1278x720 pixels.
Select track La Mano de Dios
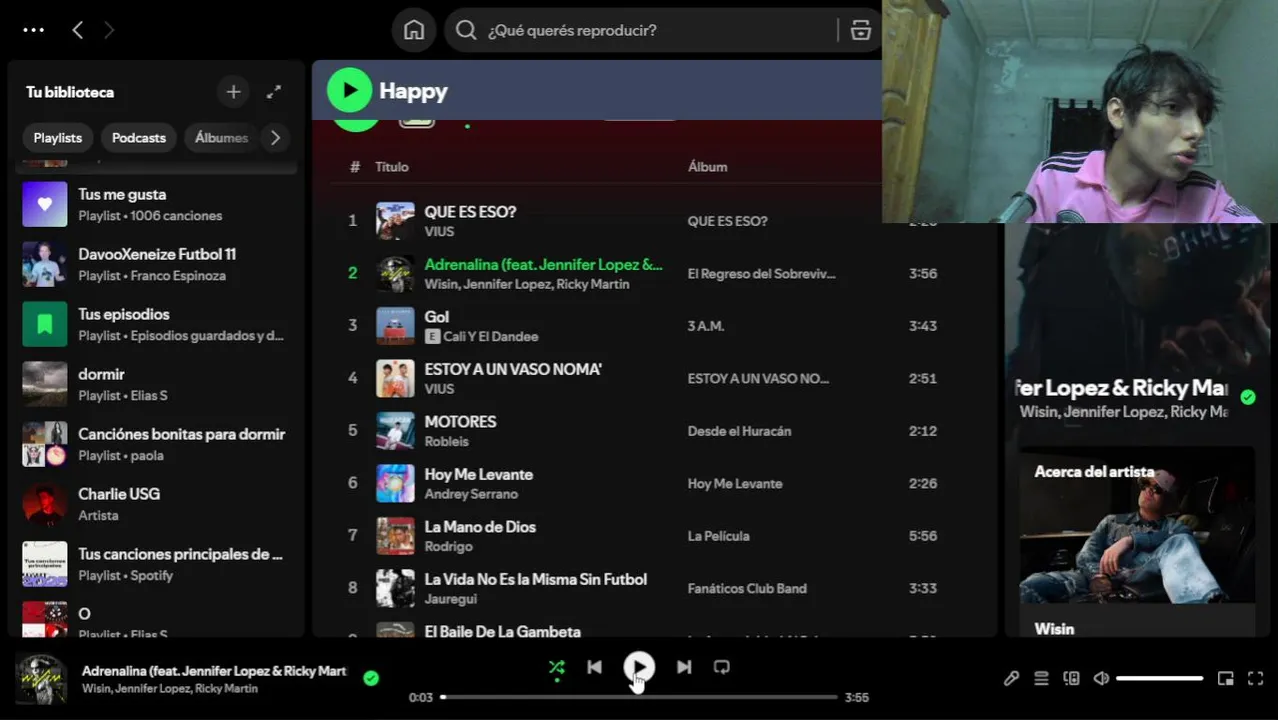[x=480, y=527]
